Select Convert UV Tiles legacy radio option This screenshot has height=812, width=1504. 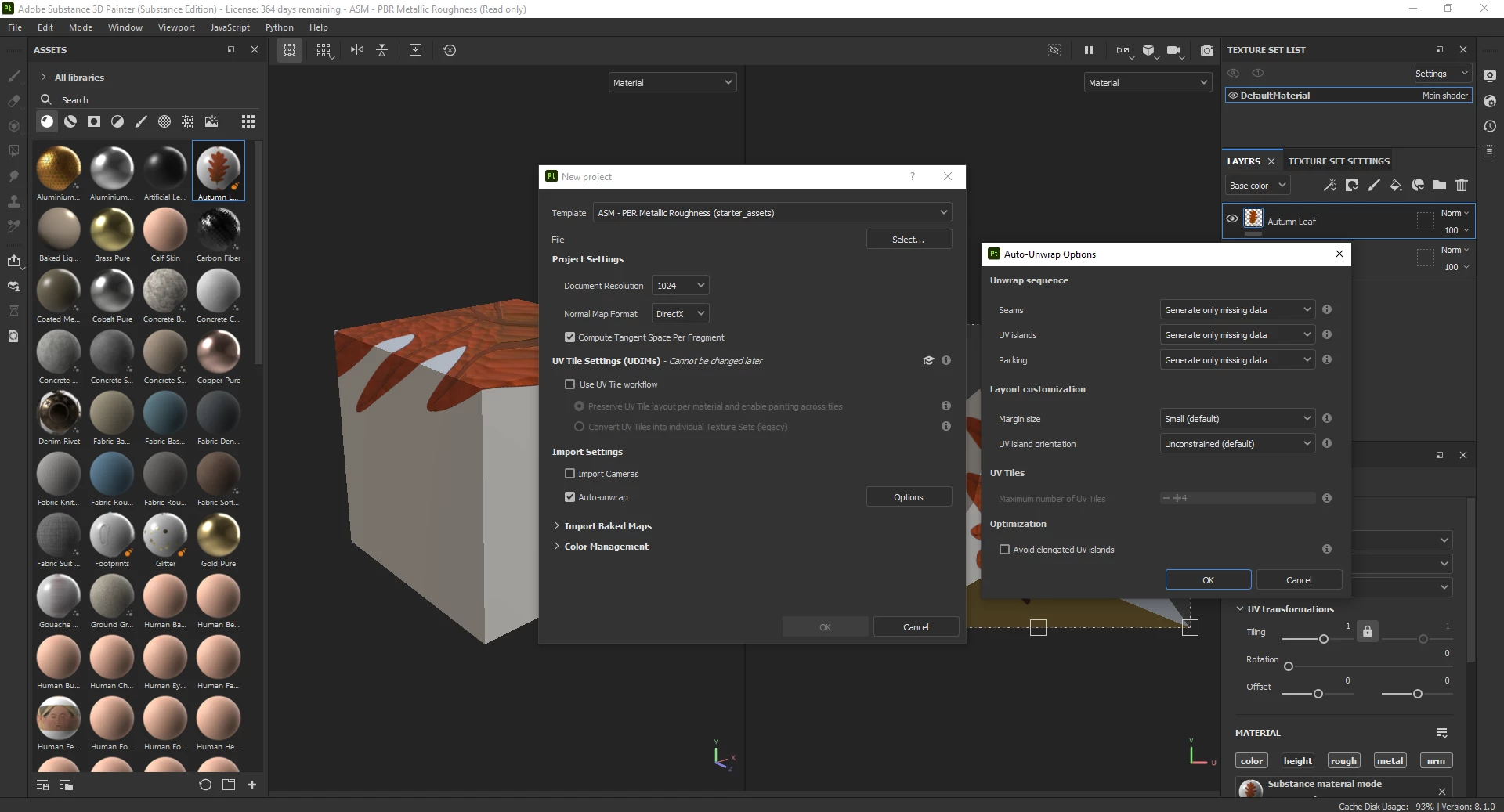click(x=580, y=427)
